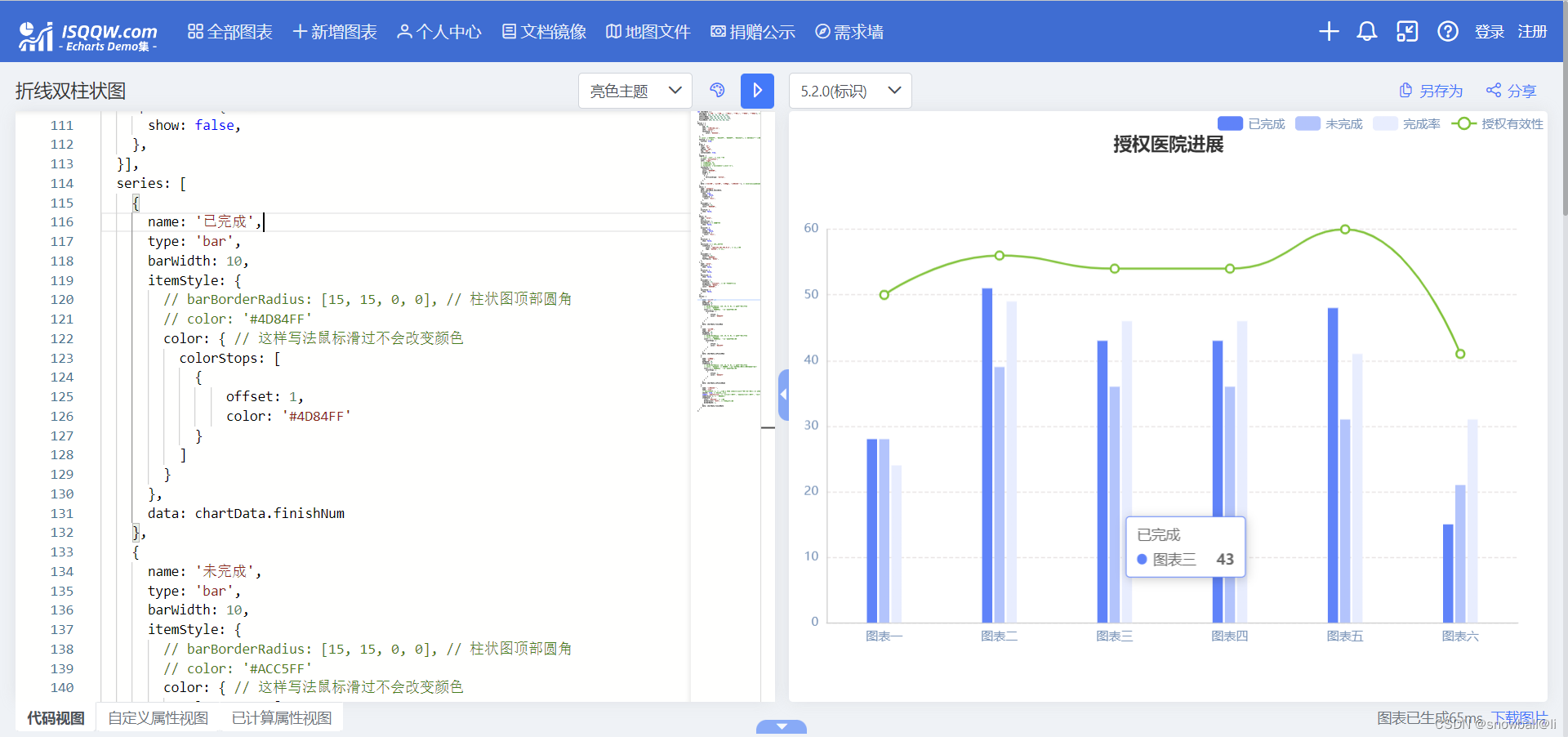
Task: Click the palette theme icon beside run button
Action: click(718, 91)
